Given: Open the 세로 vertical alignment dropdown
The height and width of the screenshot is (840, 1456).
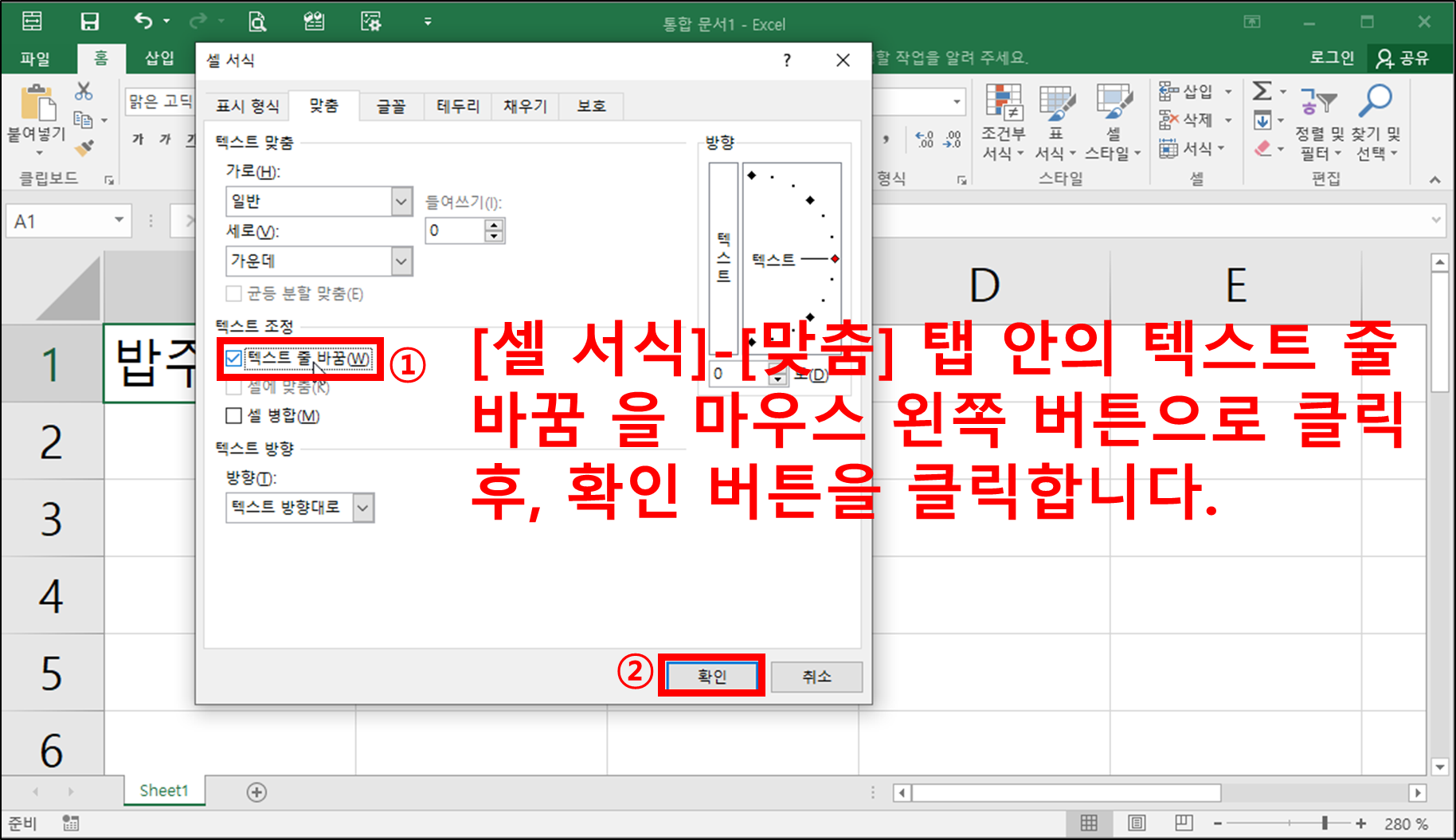Looking at the screenshot, I should click(403, 261).
